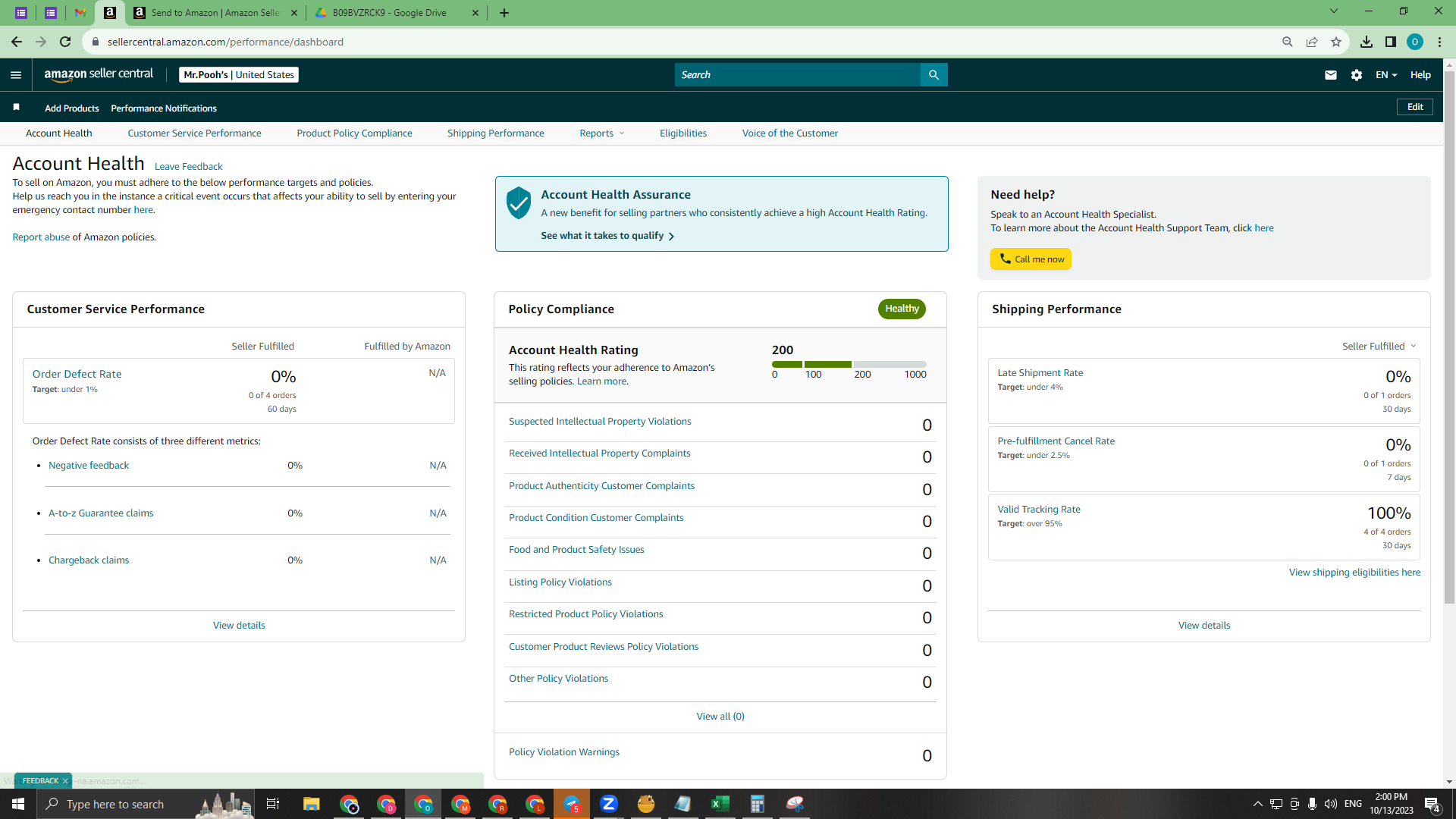Go back with browser back arrow
This screenshot has height=819, width=1456.
tap(16, 42)
